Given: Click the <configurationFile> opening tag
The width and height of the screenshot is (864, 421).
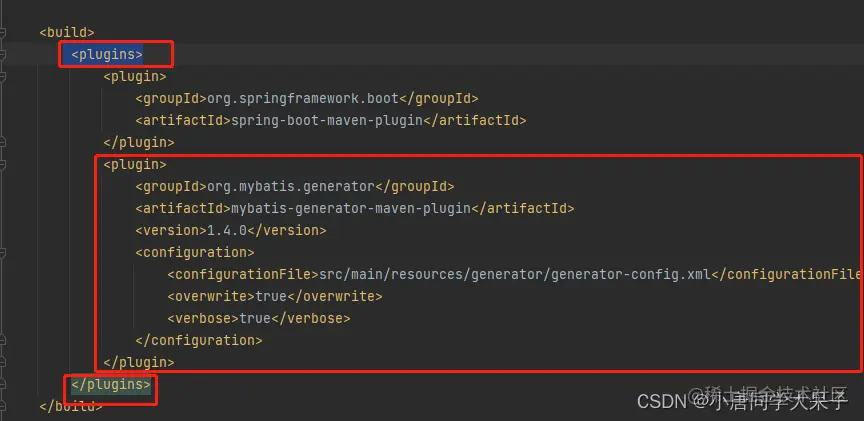Looking at the screenshot, I should (x=243, y=274).
